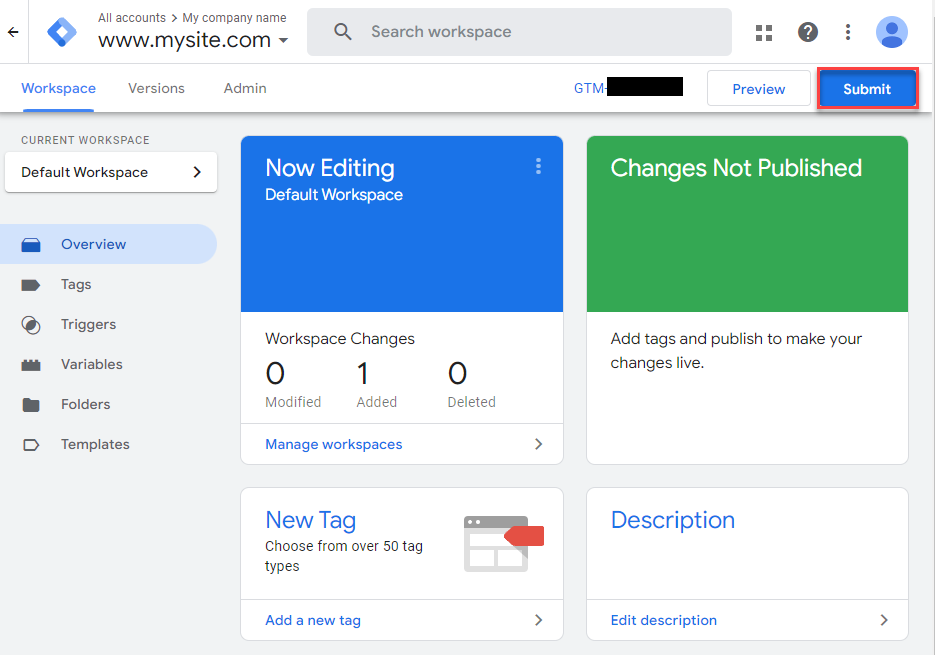Click the Manage workspaces chevron arrow
Viewport: 935px width, 655px height.
click(538, 444)
